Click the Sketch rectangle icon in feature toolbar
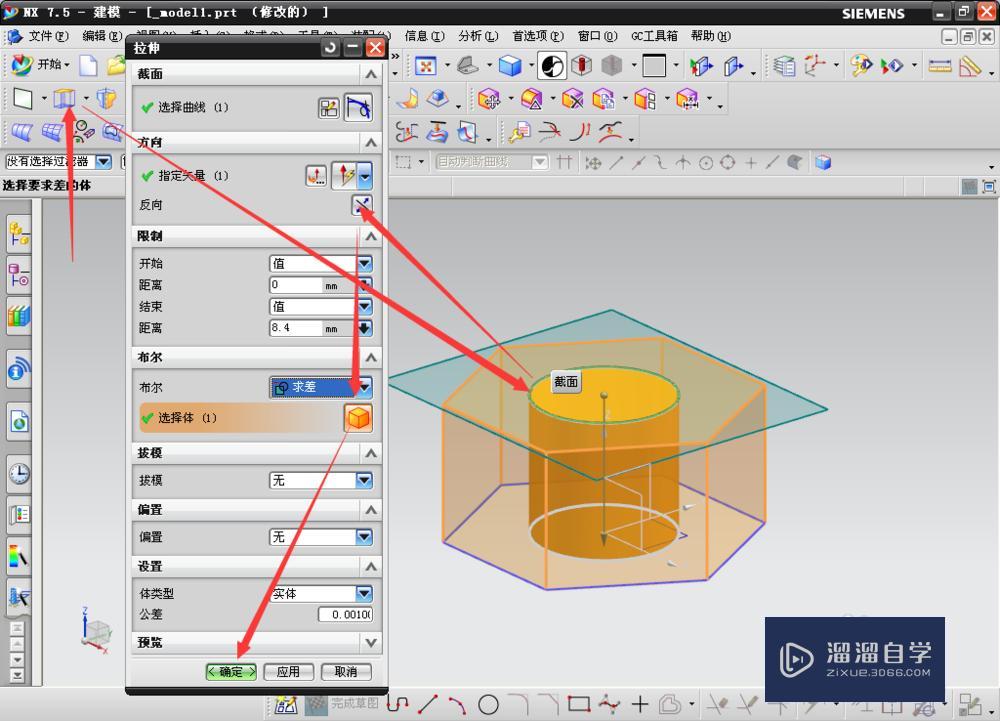1000x721 pixels. 22,99
